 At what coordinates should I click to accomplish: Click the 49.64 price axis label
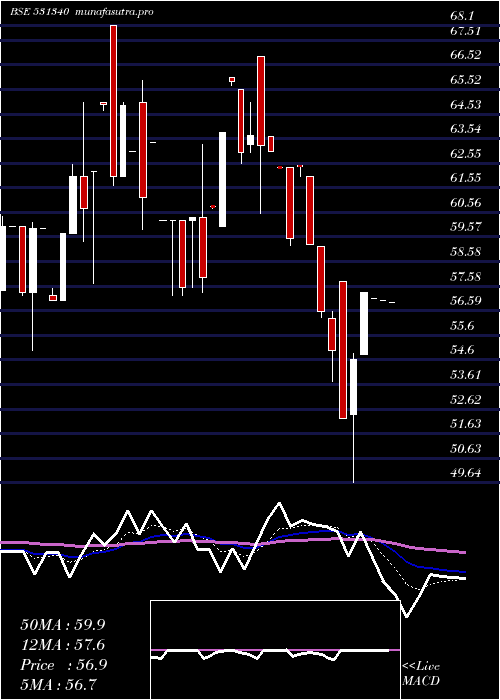[466, 472]
